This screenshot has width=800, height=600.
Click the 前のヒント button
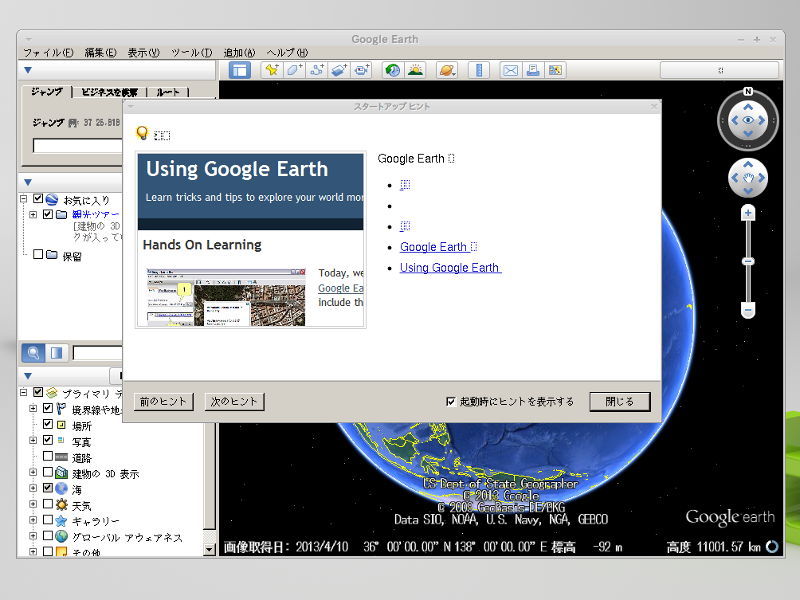(163, 402)
